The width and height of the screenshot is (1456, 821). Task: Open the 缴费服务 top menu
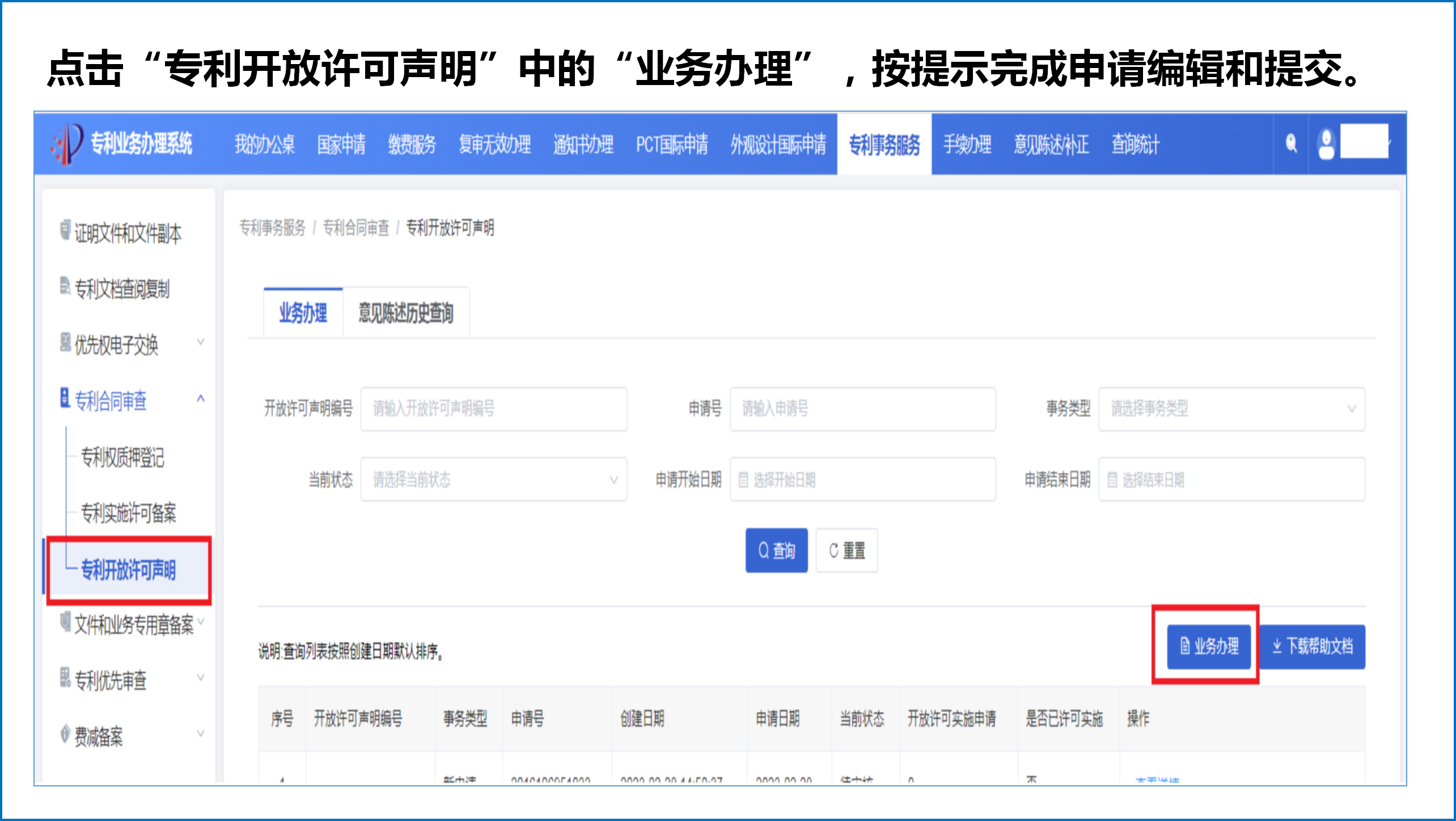tap(412, 145)
